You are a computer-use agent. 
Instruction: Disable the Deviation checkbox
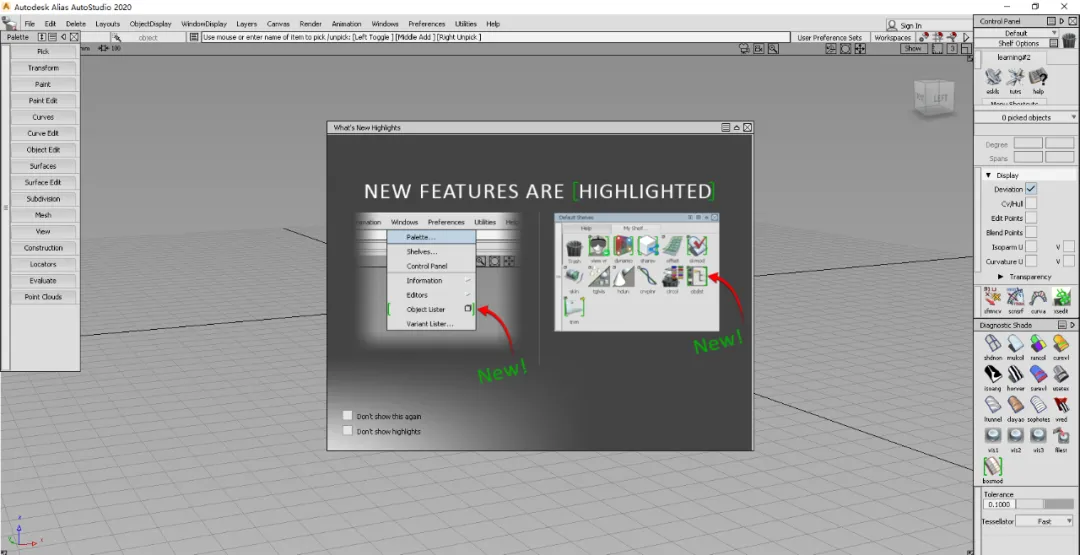1031,189
